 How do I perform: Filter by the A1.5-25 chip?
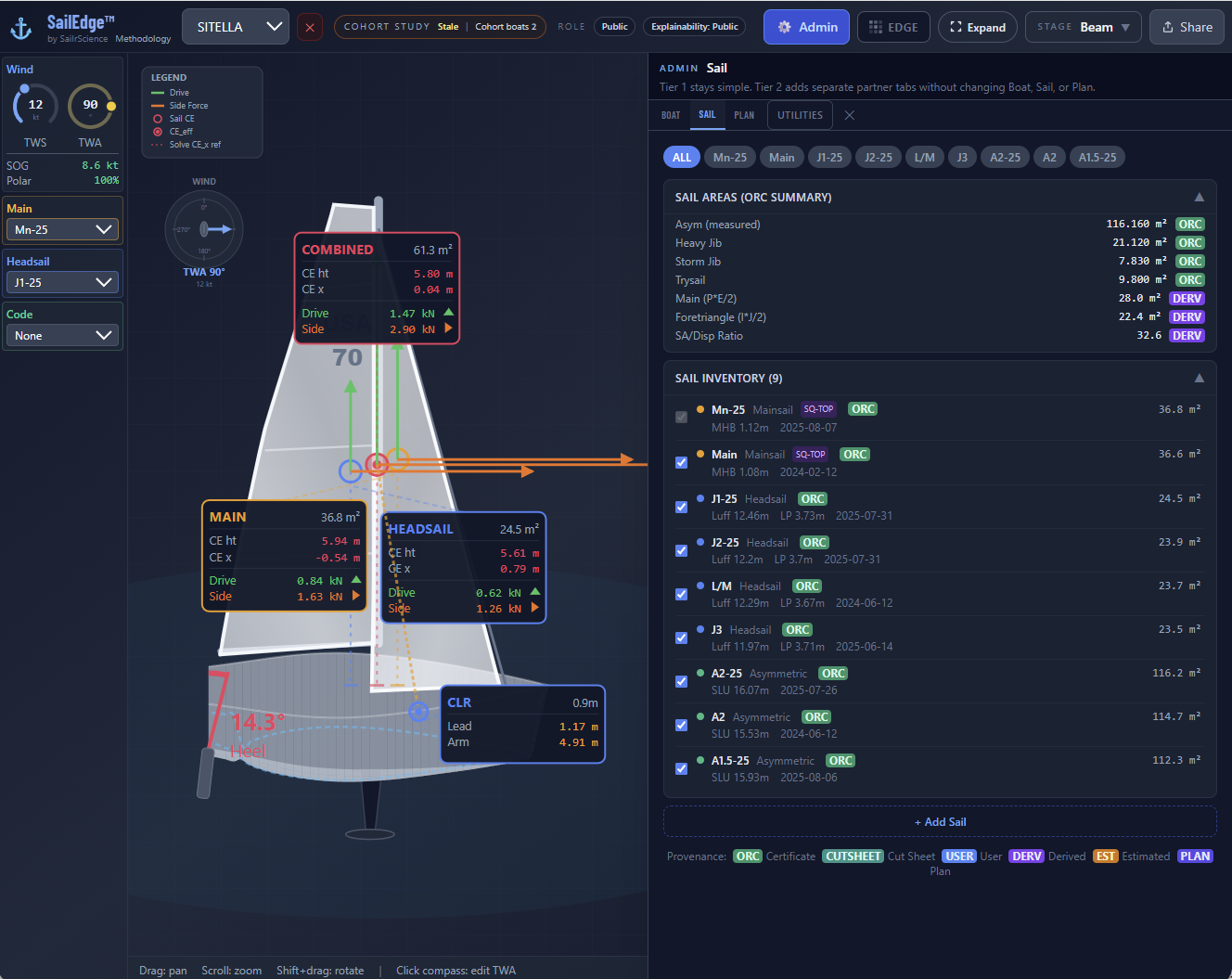[1097, 157]
